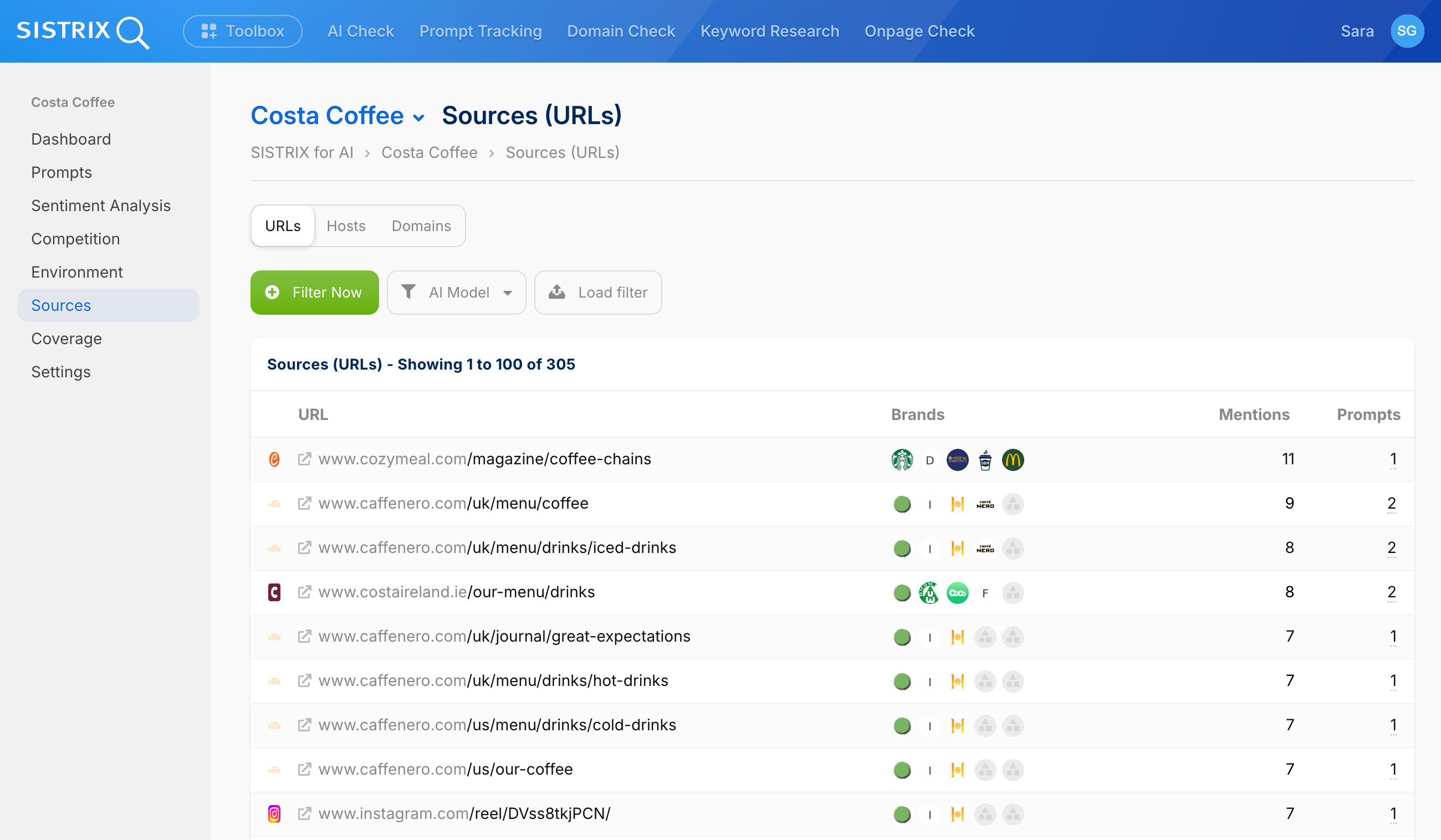This screenshot has height=840, width=1441.
Task: Open external link icon for hot-drinks URL
Action: click(x=304, y=680)
